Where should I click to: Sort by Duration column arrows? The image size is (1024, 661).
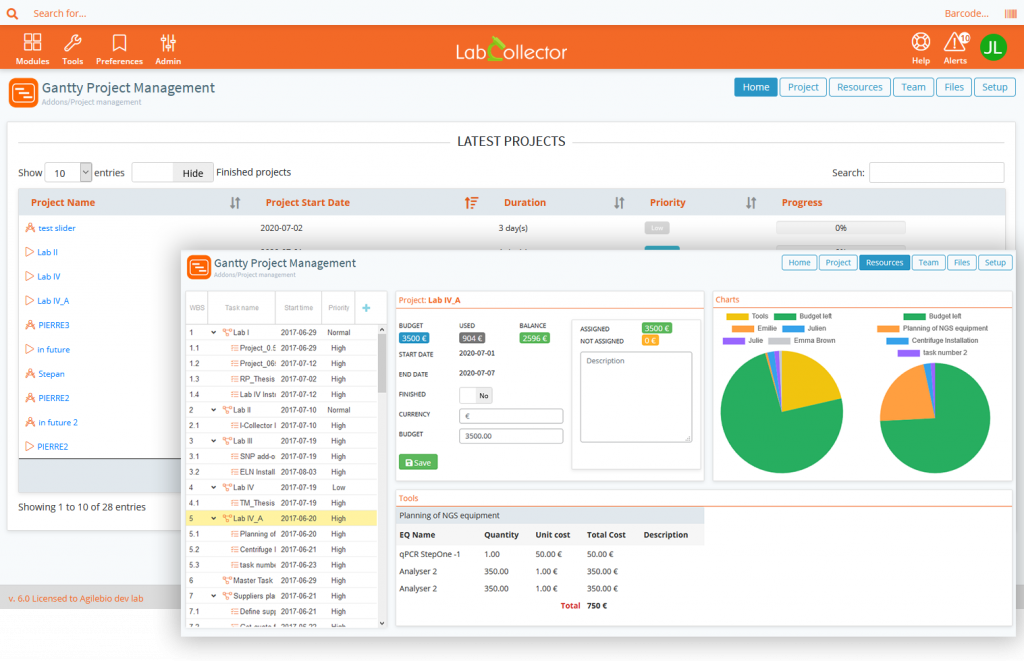pos(619,203)
